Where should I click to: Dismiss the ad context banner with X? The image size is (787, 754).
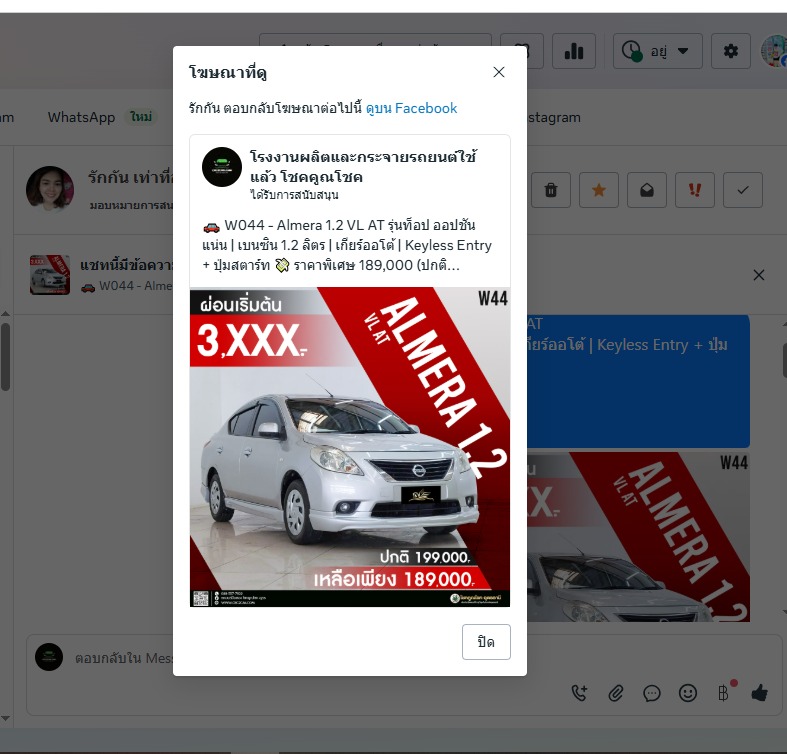point(759,275)
